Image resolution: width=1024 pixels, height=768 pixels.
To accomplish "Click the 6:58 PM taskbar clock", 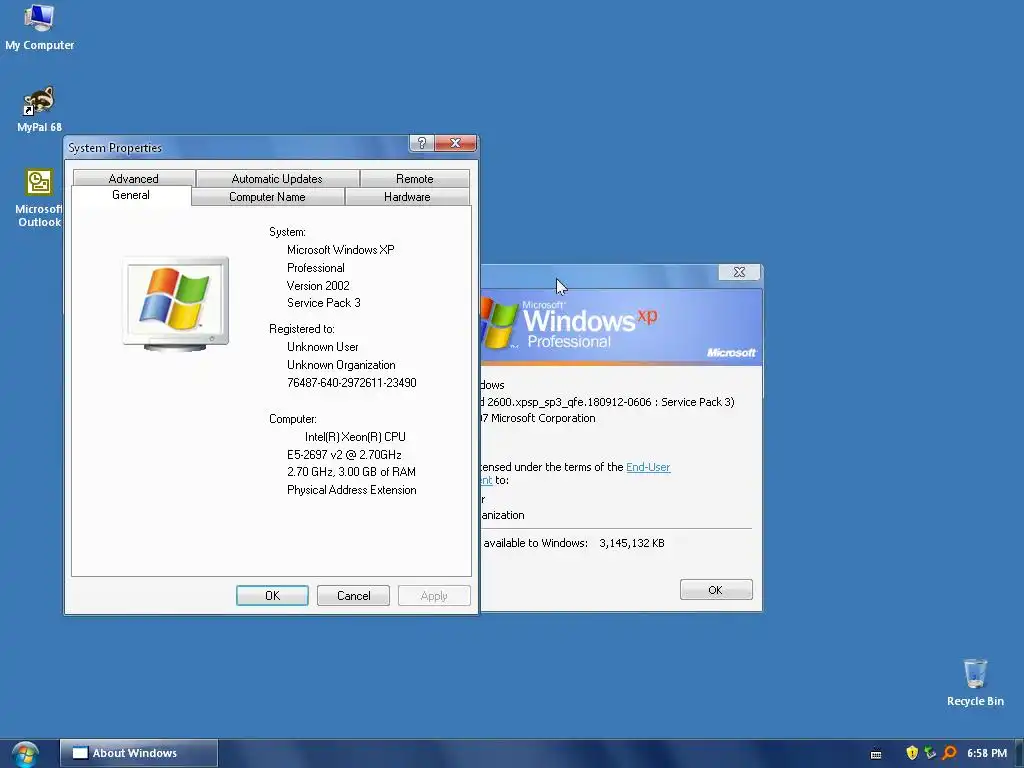I will 987,753.
